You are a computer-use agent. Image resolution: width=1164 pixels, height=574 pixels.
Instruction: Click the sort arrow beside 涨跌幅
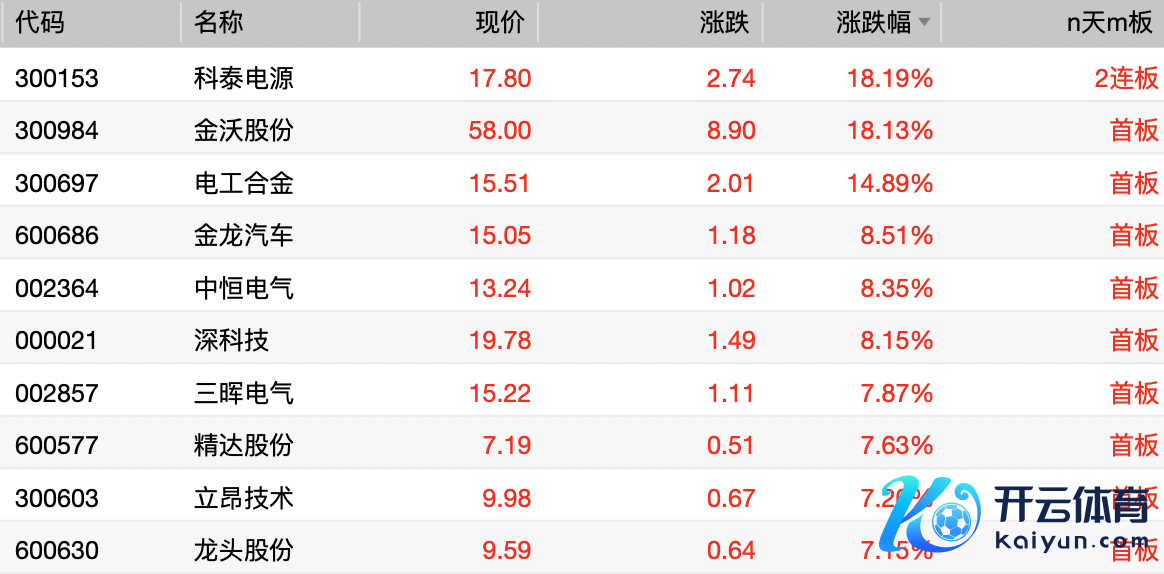click(x=925, y=23)
